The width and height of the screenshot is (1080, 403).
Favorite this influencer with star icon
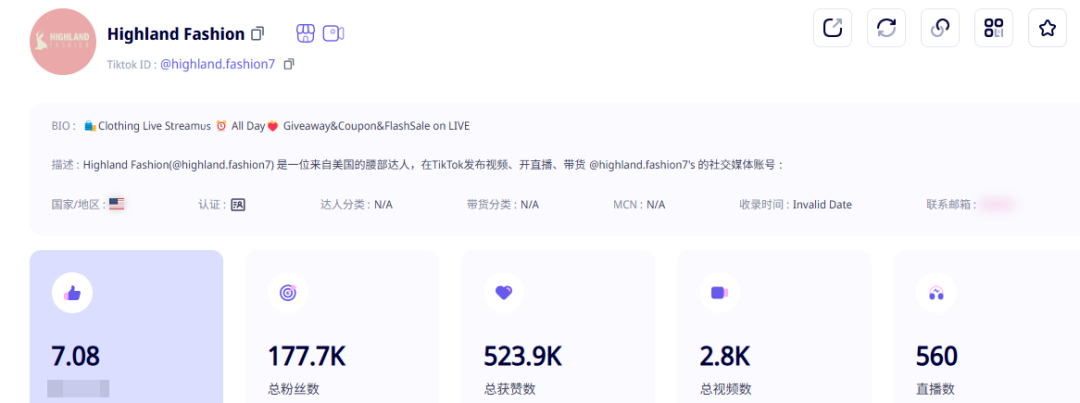pyautogui.click(x=1048, y=28)
